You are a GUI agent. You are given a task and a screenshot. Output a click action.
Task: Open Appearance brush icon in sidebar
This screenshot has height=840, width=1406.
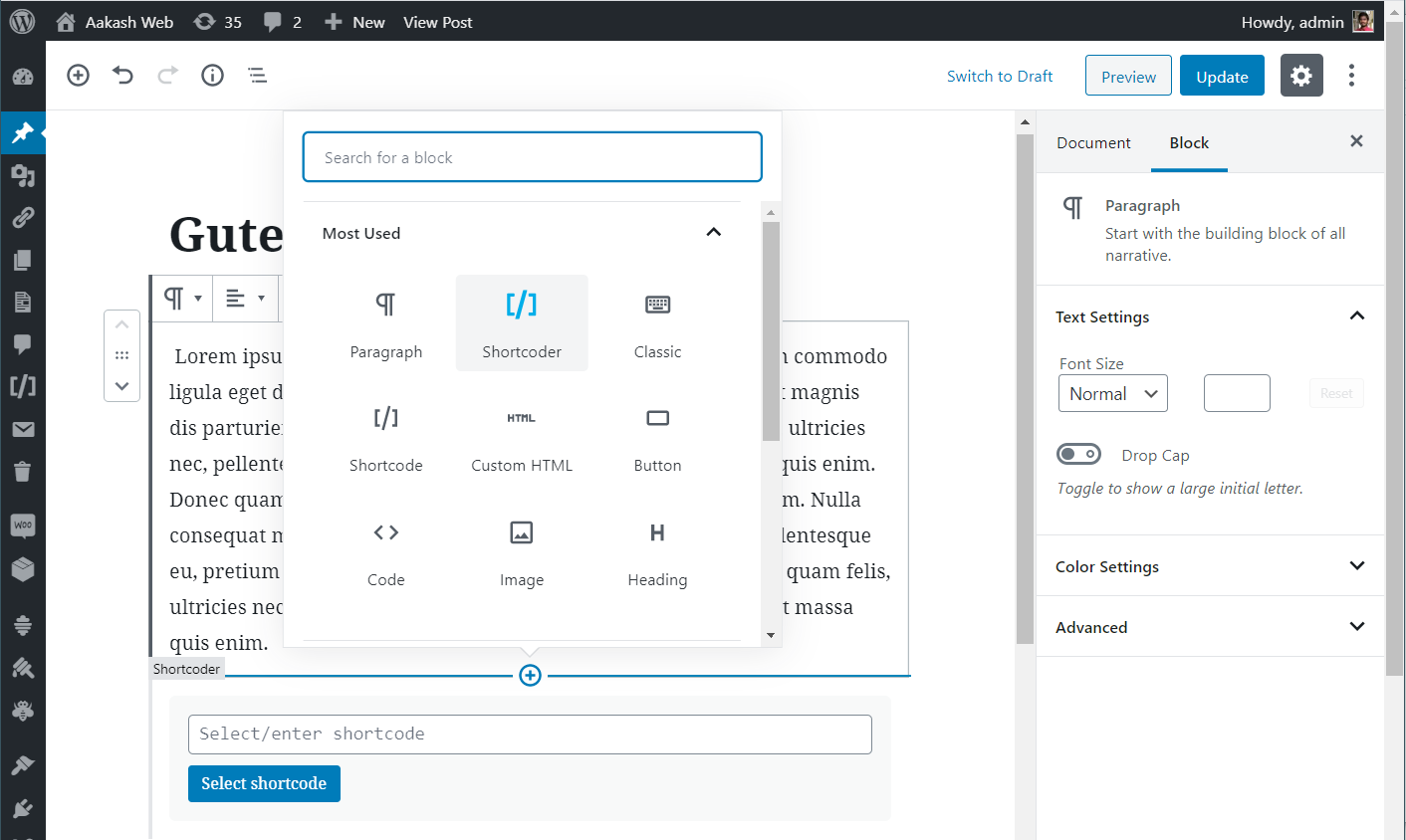coord(23,764)
